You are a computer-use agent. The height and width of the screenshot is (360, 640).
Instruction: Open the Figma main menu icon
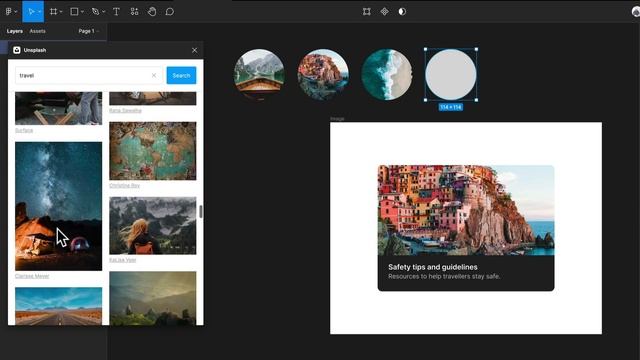9,11
